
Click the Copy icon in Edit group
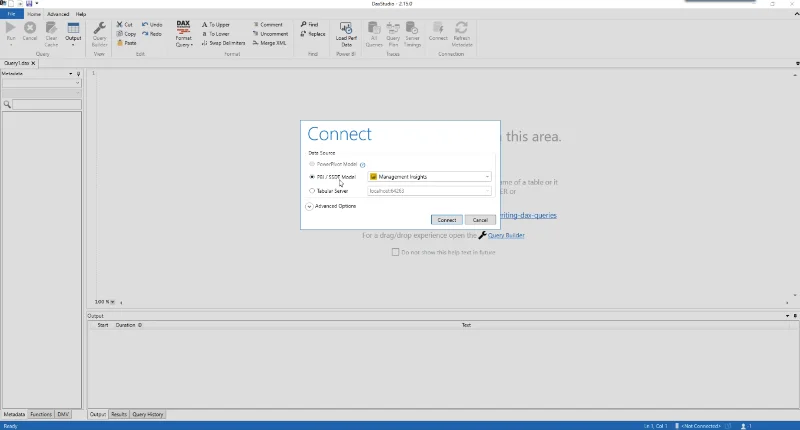[x=119, y=34]
